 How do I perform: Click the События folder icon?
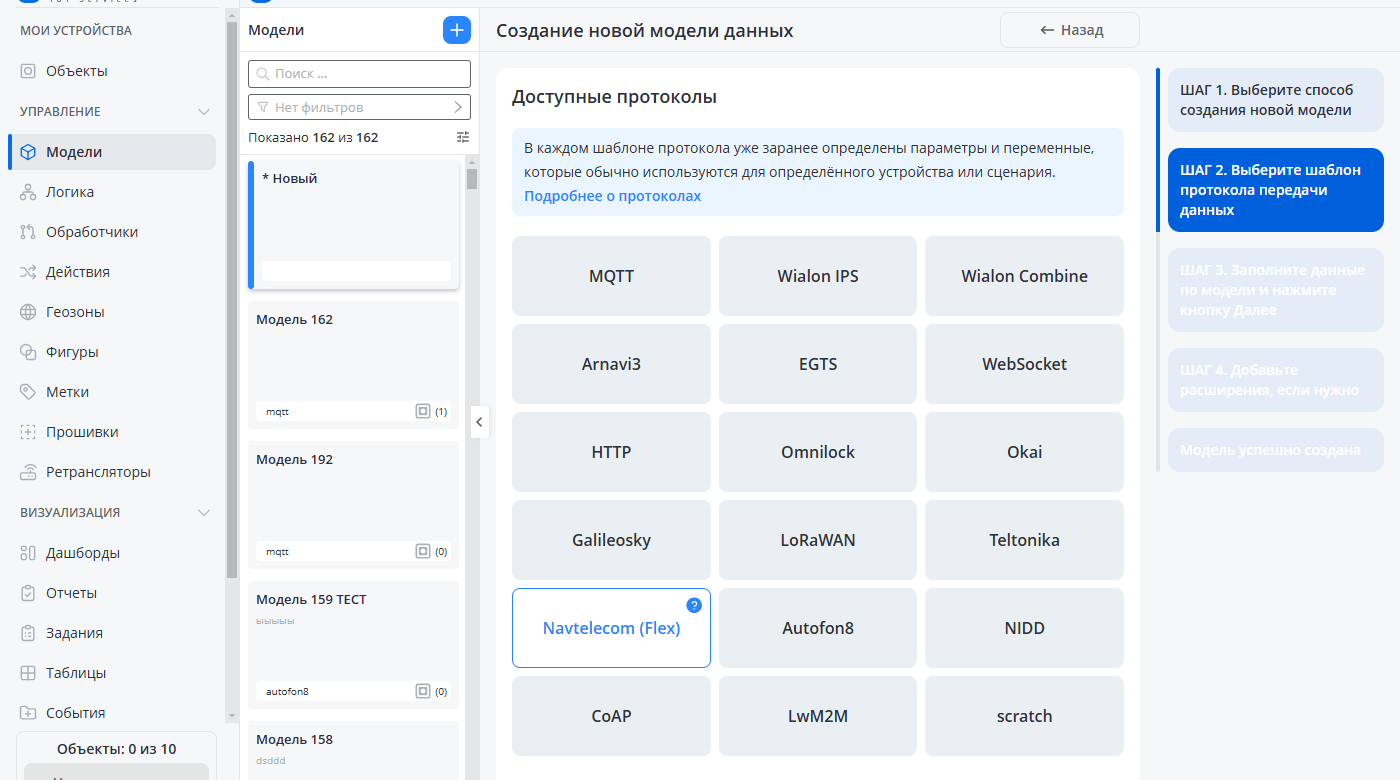click(28, 713)
